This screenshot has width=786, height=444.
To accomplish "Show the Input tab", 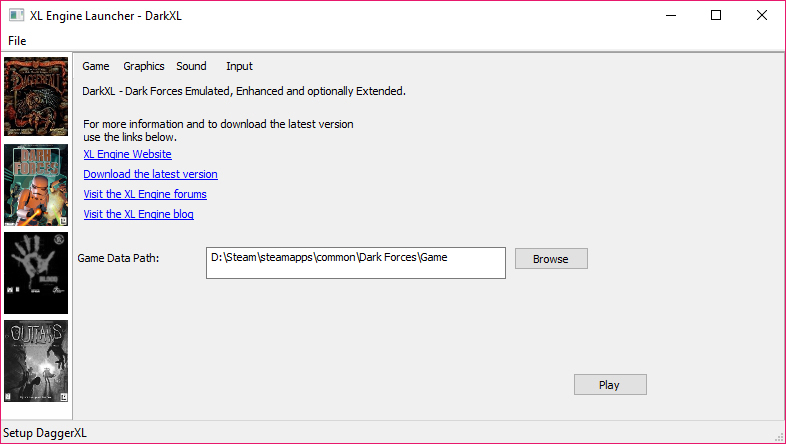I will (239, 66).
